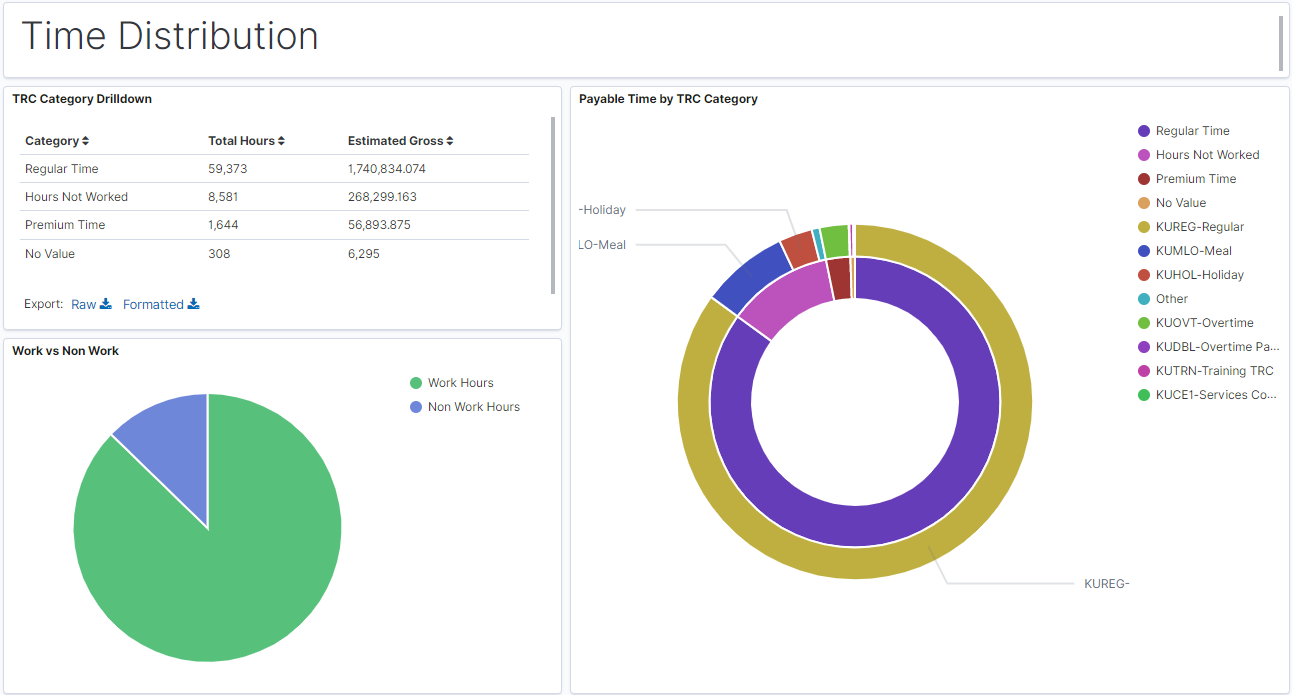The width and height of the screenshot is (1292, 695).
Task: Click the TRC Category Drilldown panel title
Action: click(82, 99)
